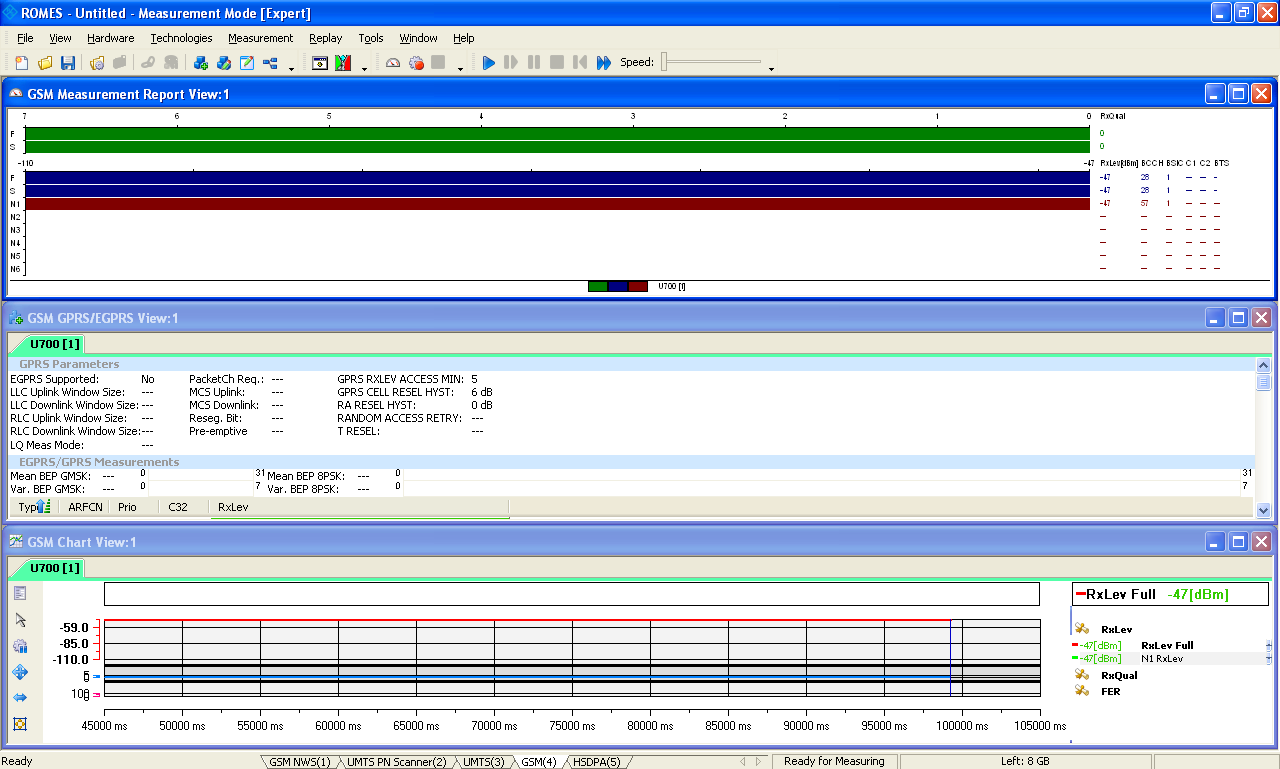Adjust the replay Speed slider
Viewport: 1280px width, 769px height.
[710, 62]
